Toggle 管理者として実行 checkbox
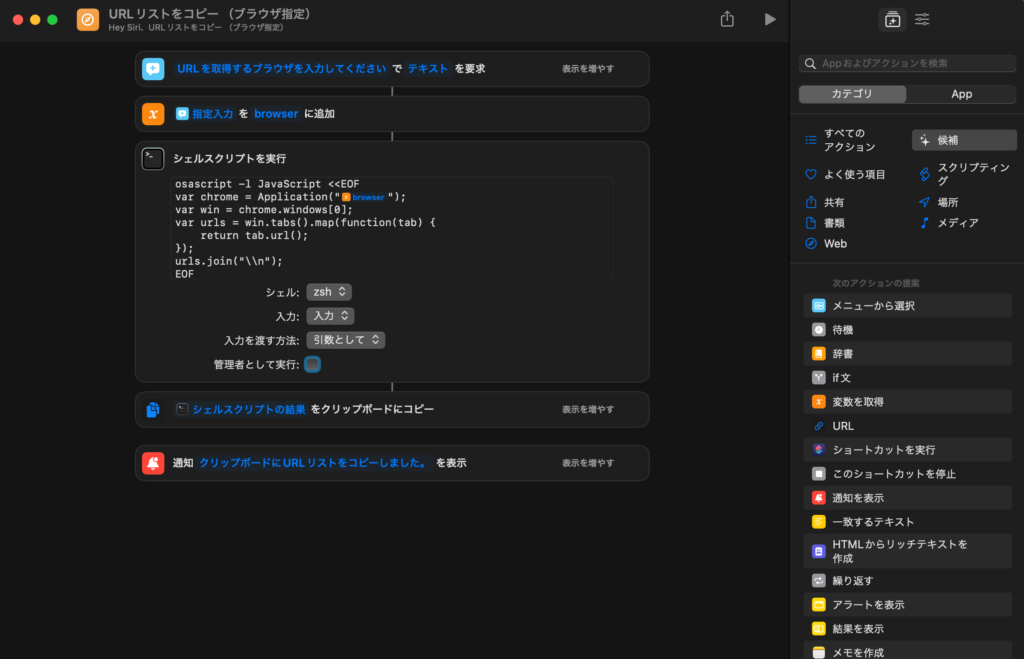 (x=312, y=365)
